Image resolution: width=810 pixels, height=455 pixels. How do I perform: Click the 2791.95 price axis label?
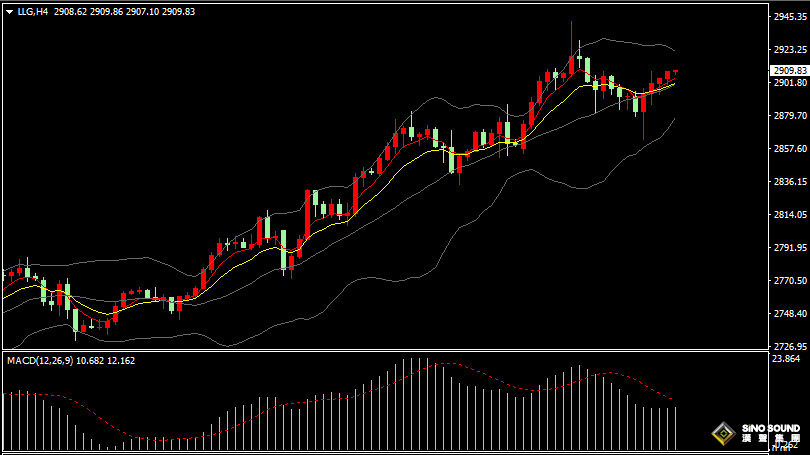789,247
